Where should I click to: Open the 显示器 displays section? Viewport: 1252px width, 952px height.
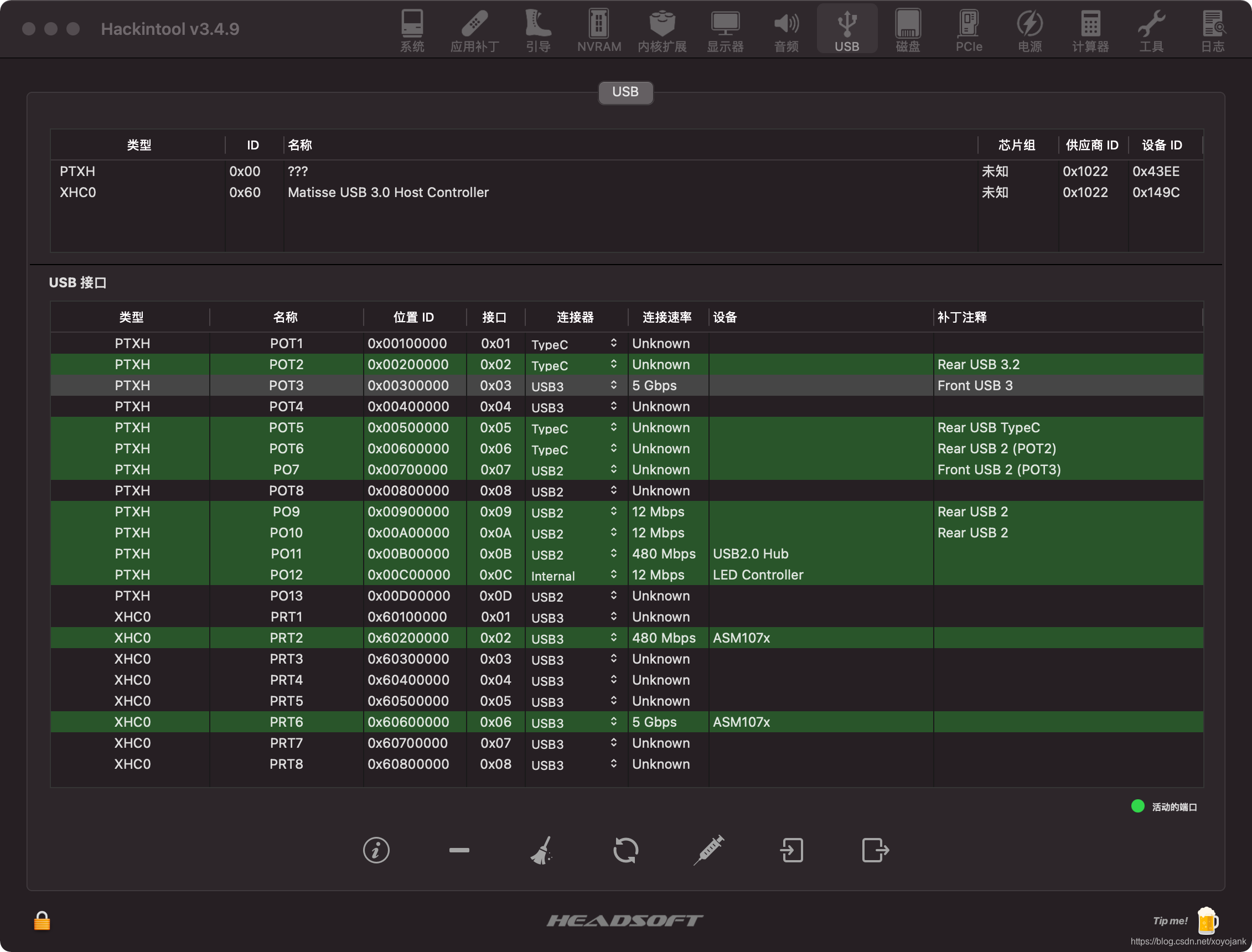(725, 30)
